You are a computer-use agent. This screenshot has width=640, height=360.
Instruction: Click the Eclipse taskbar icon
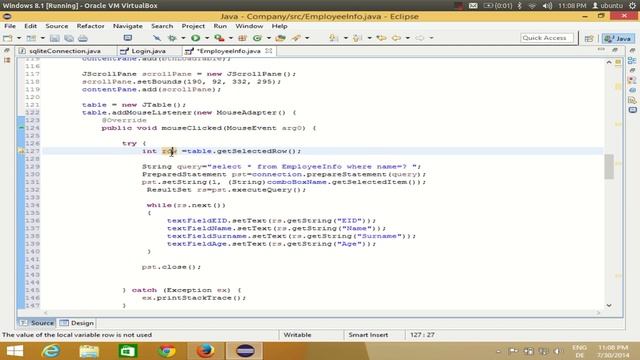tap(245, 351)
